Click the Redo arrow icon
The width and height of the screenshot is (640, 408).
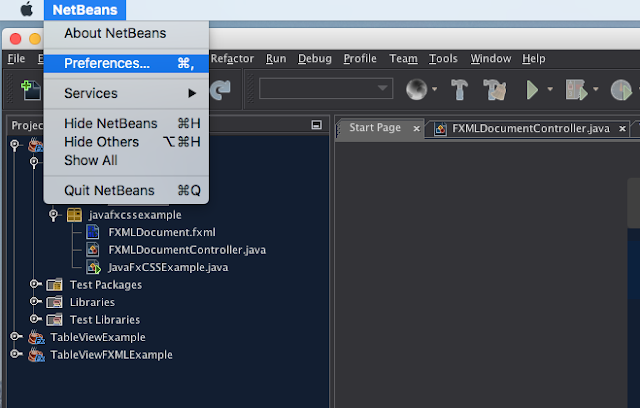click(x=220, y=90)
